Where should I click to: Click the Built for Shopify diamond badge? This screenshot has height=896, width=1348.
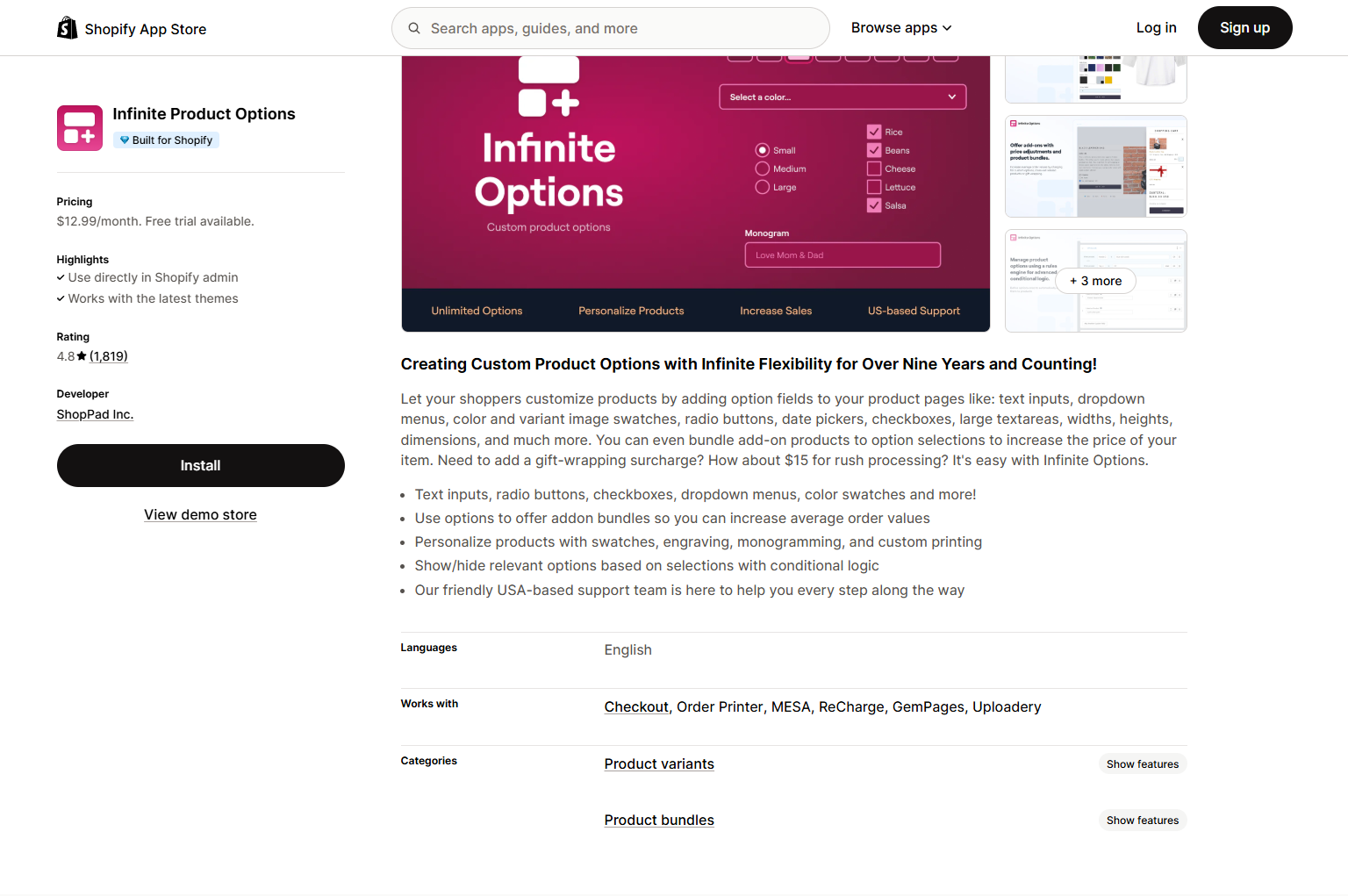pos(125,140)
